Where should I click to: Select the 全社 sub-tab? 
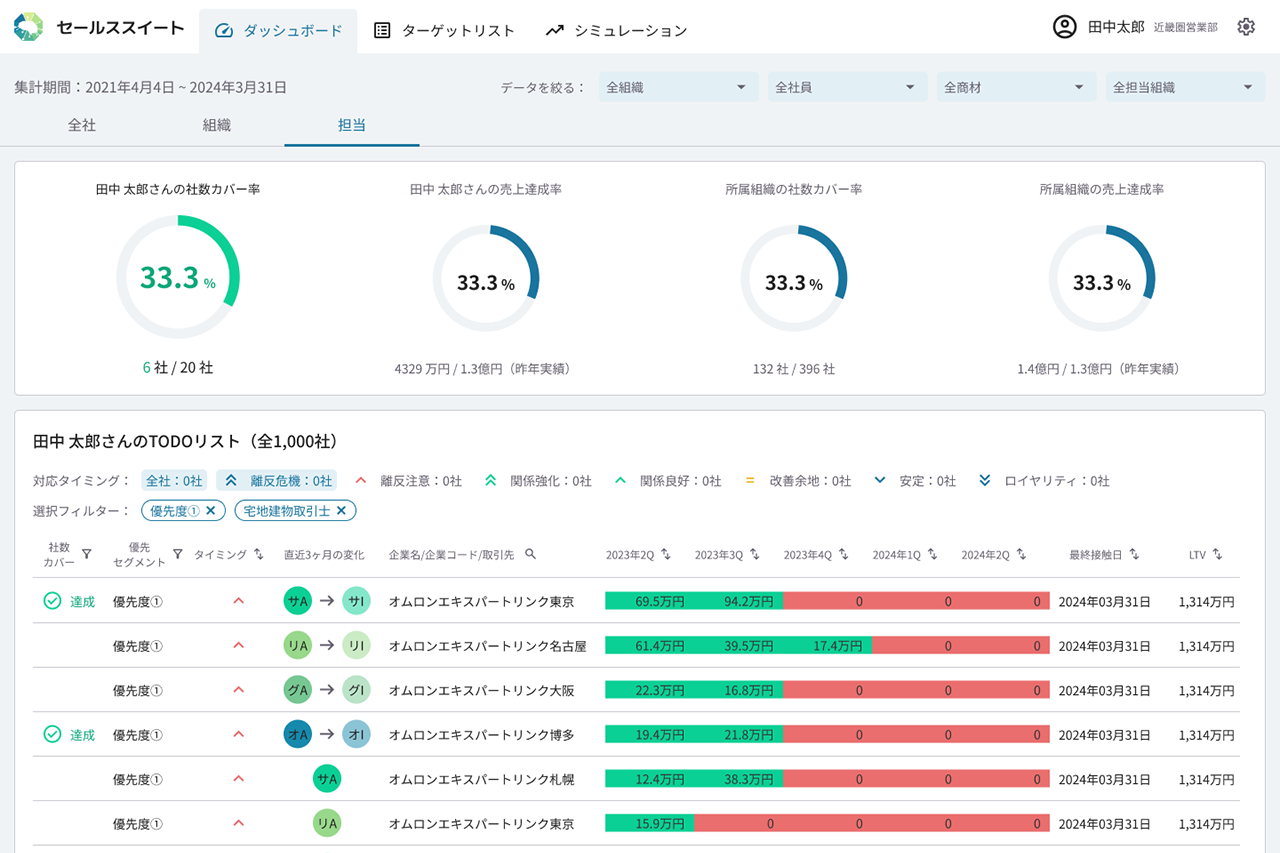coord(82,126)
